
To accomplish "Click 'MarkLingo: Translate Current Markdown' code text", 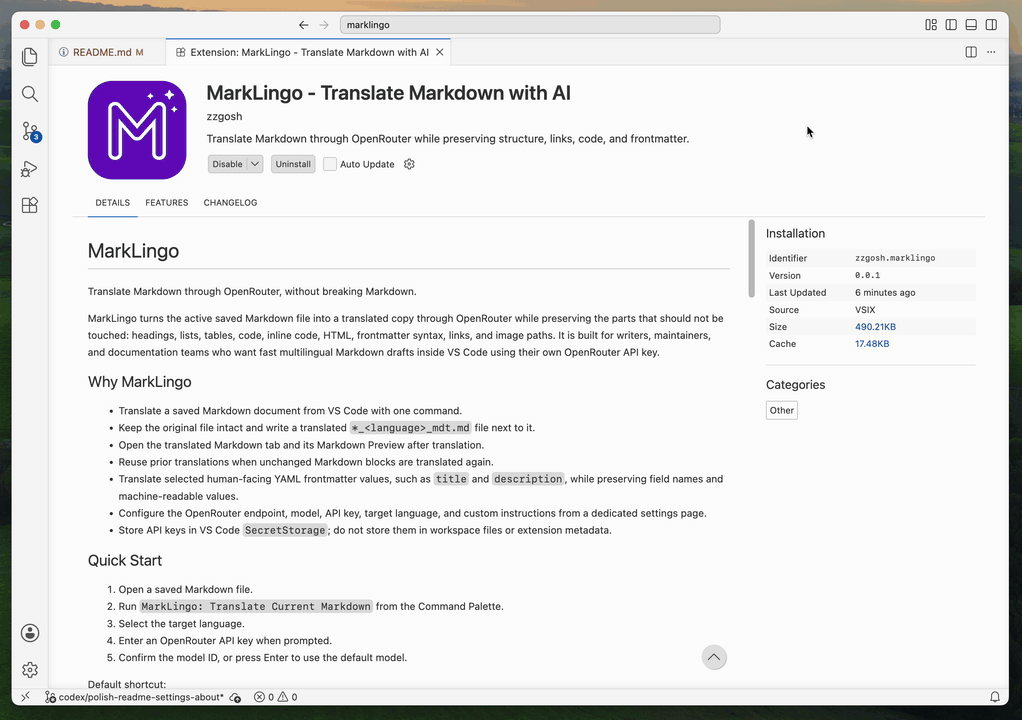I will coord(256,607).
